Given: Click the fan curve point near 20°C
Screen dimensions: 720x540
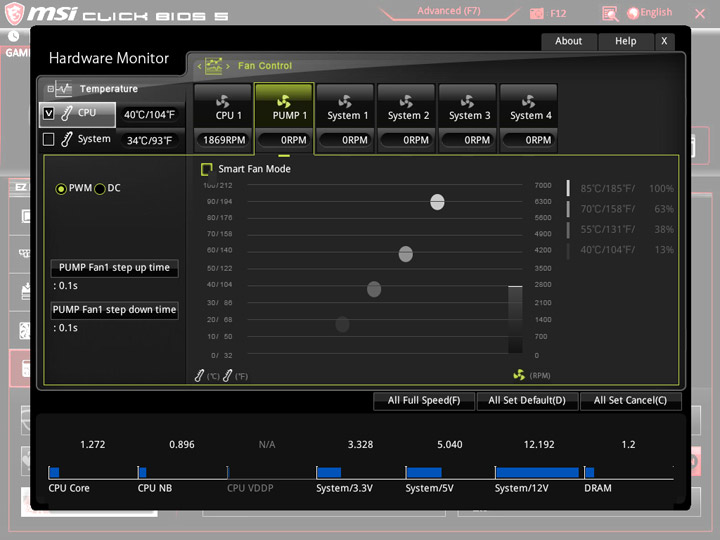Looking at the screenshot, I should tap(342, 324).
